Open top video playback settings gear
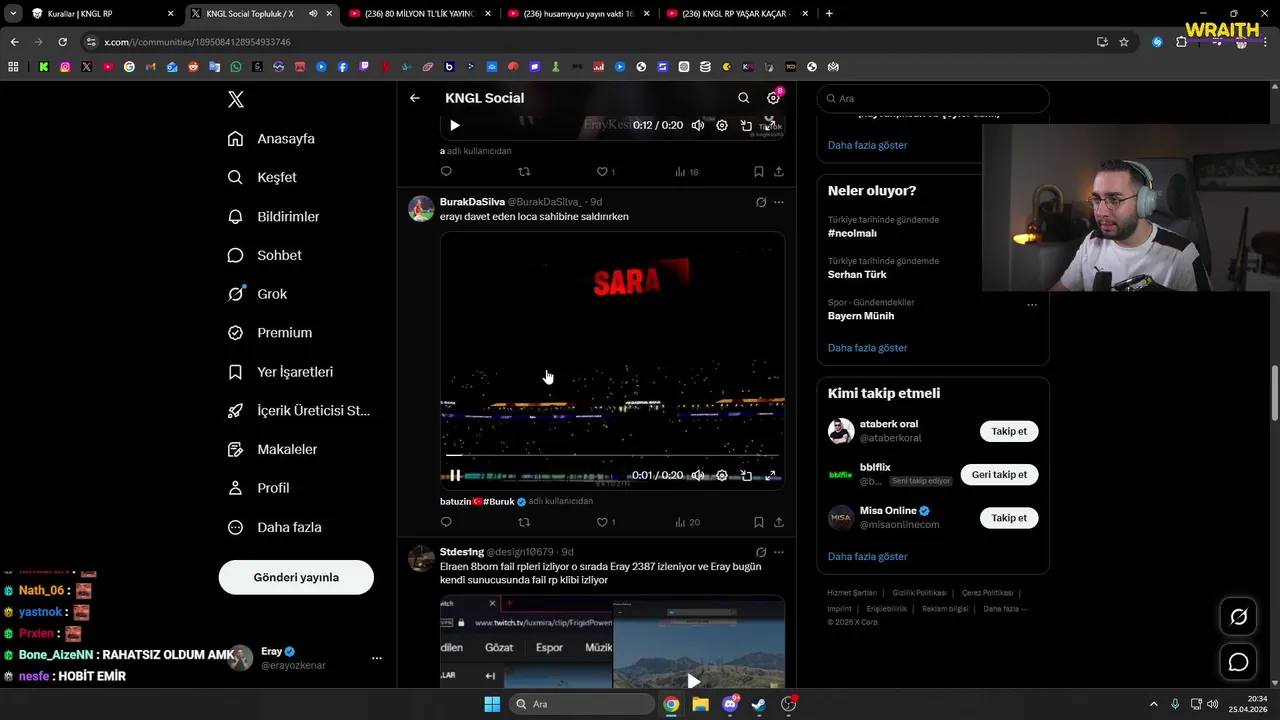Viewport: 1280px width, 720px height. pos(722,126)
